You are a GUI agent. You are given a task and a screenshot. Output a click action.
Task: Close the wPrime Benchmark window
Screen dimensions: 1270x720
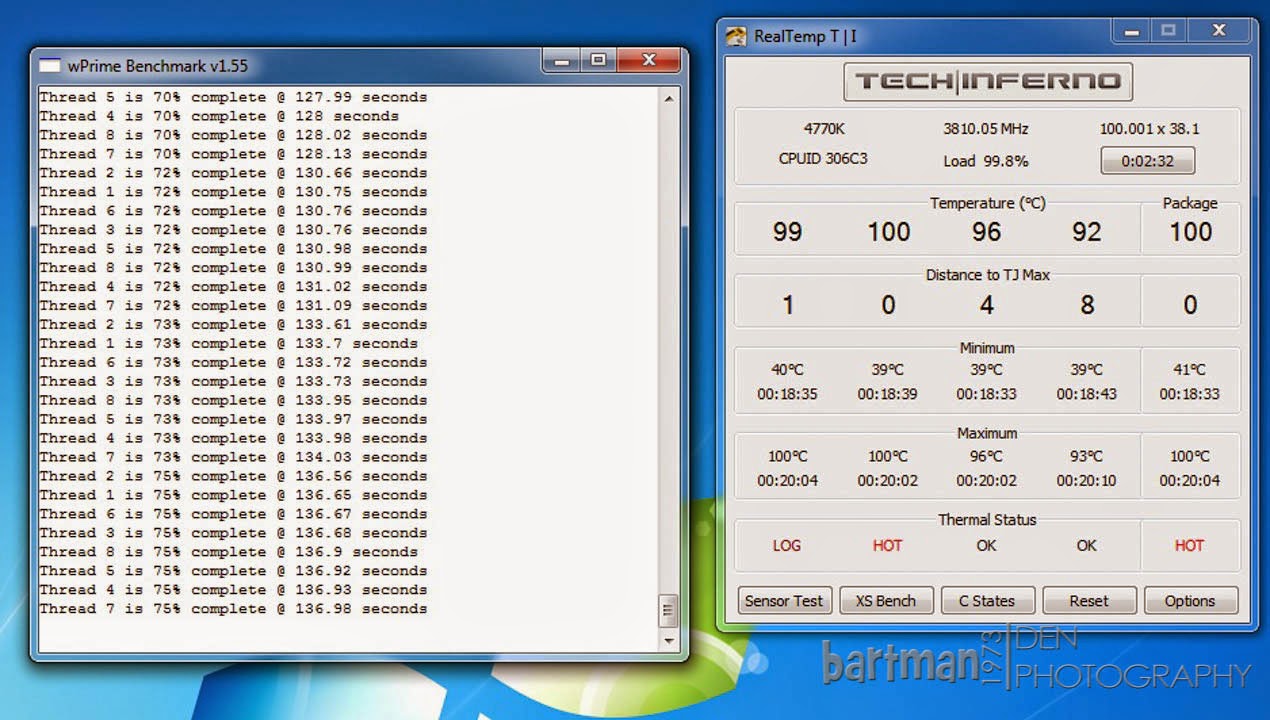tap(648, 61)
